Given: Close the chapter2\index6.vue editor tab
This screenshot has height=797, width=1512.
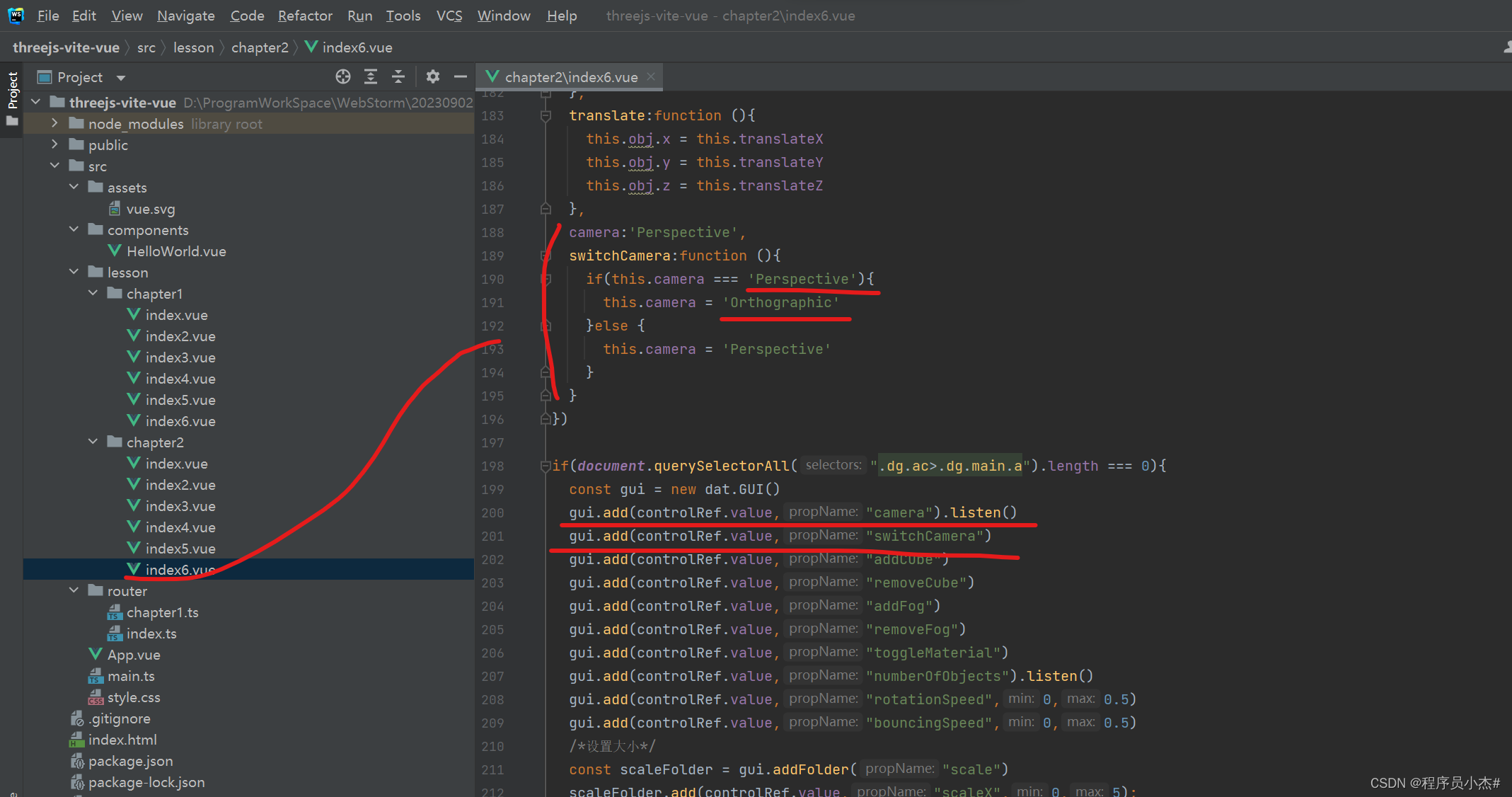Looking at the screenshot, I should [x=651, y=76].
